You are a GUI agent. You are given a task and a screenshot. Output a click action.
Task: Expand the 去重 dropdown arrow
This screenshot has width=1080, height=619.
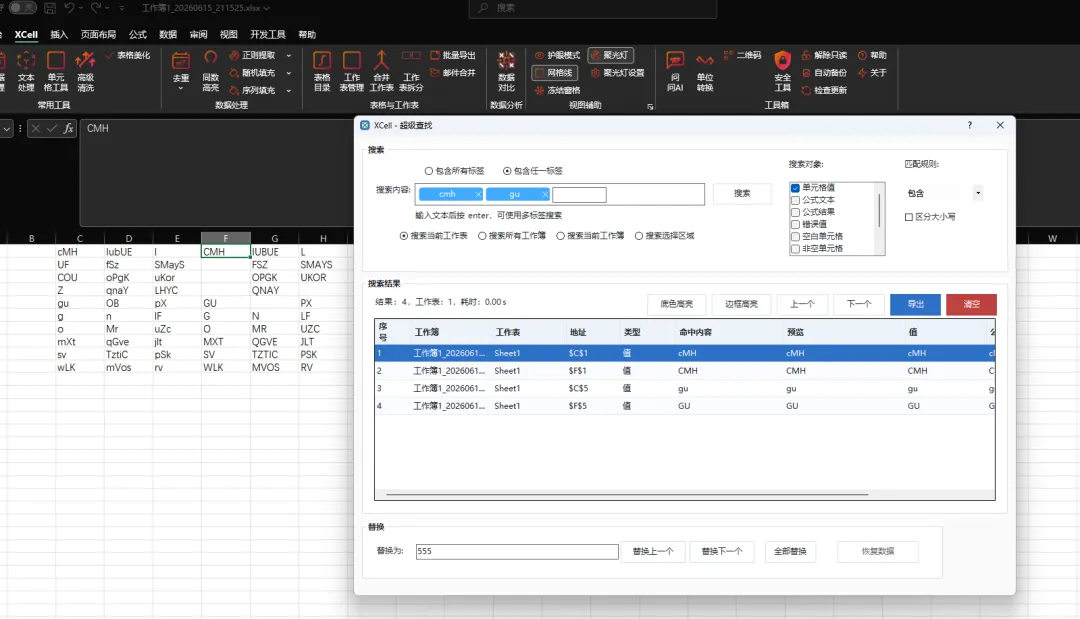point(180,89)
